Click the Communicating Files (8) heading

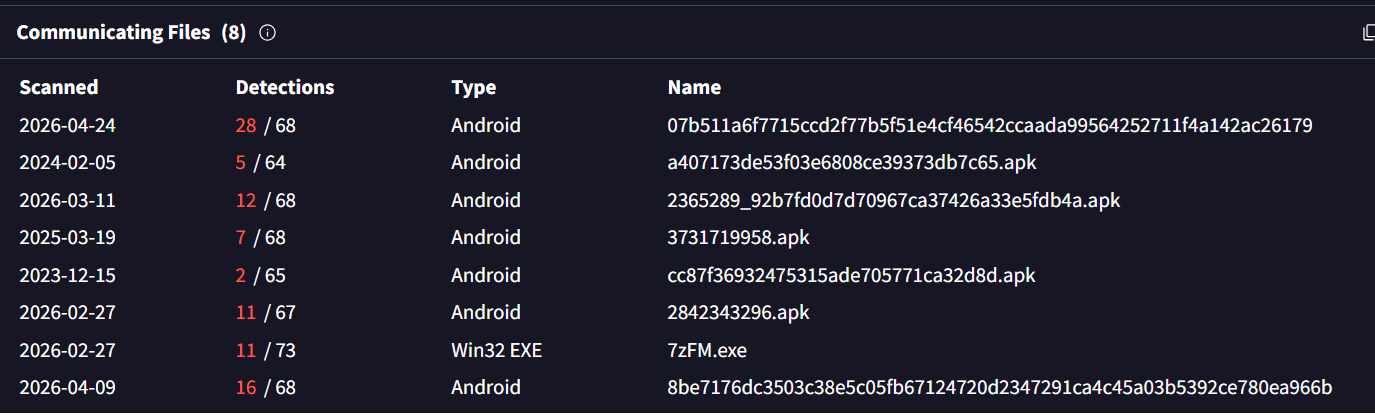tap(131, 32)
